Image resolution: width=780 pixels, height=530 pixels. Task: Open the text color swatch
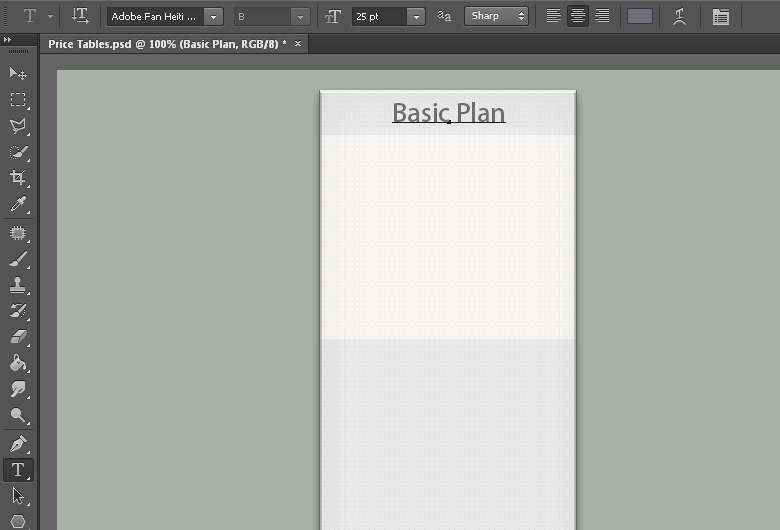click(640, 16)
